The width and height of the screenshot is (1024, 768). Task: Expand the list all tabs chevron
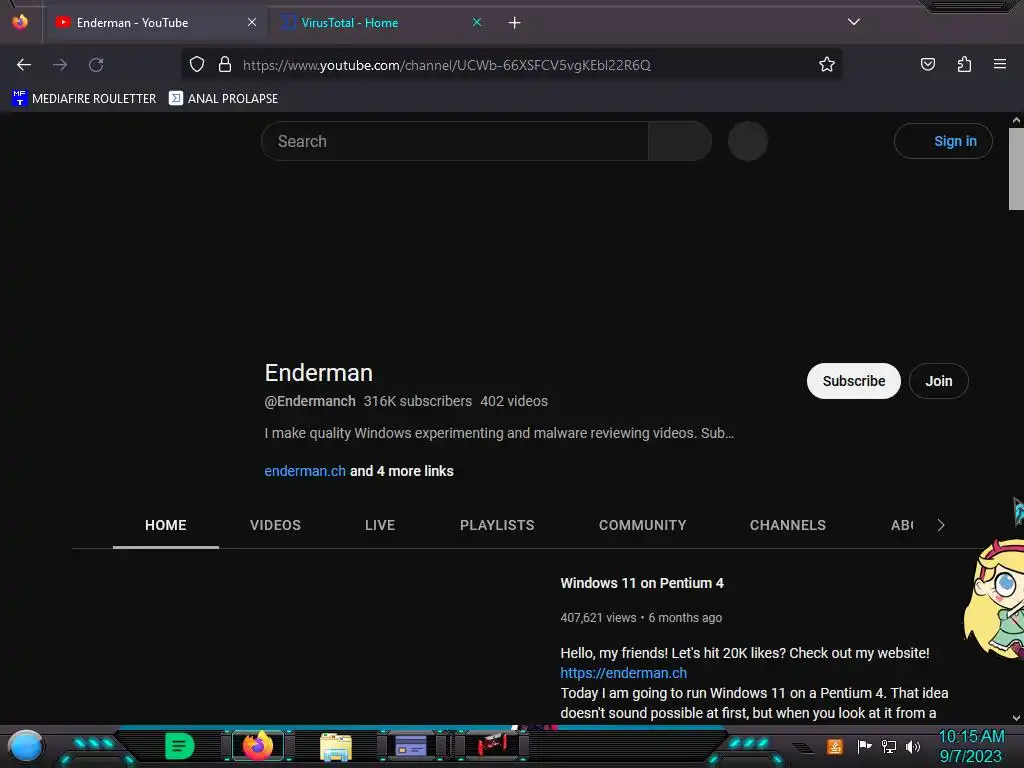[x=854, y=22]
